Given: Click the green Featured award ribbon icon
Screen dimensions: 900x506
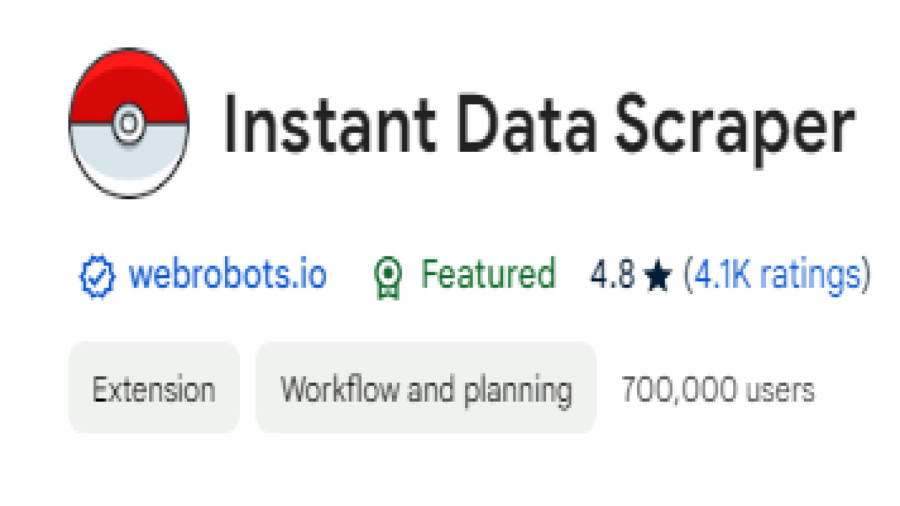Looking at the screenshot, I should point(388,278).
